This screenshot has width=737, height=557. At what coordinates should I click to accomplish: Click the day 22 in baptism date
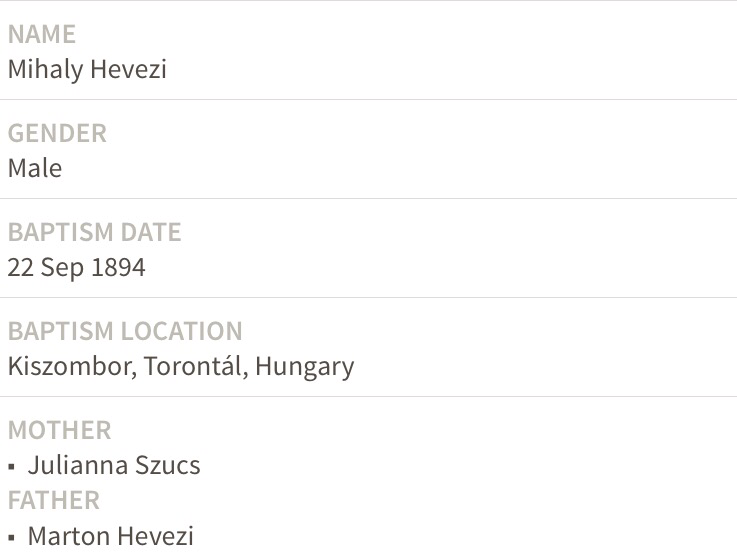pos(20,268)
